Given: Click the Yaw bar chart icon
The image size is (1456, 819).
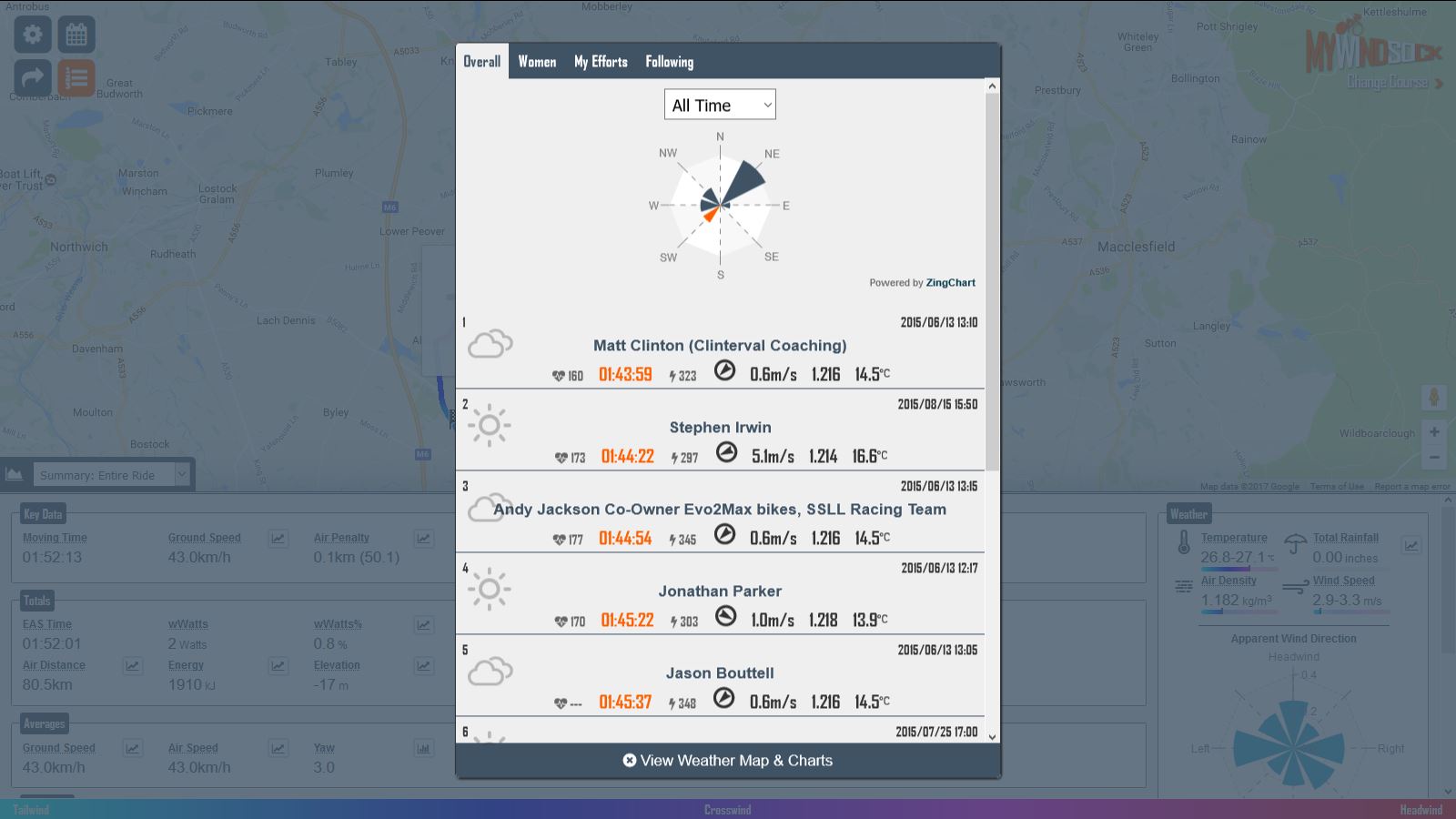Looking at the screenshot, I should [x=423, y=749].
